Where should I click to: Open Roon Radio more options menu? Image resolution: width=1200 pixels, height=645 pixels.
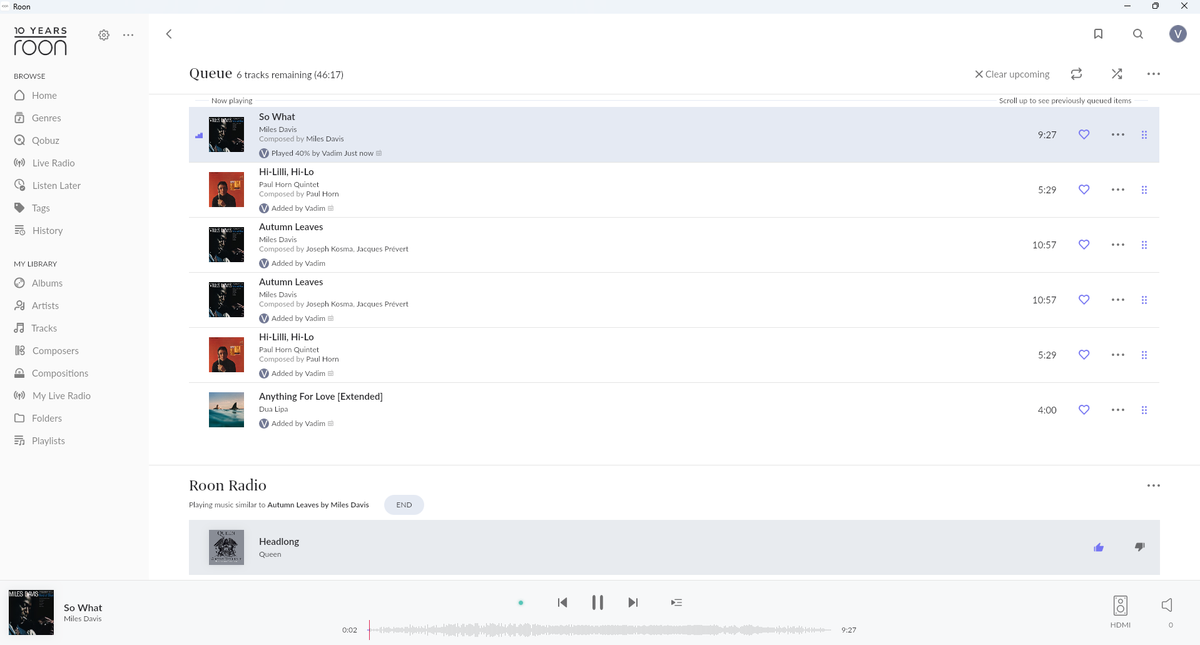[x=1153, y=486]
